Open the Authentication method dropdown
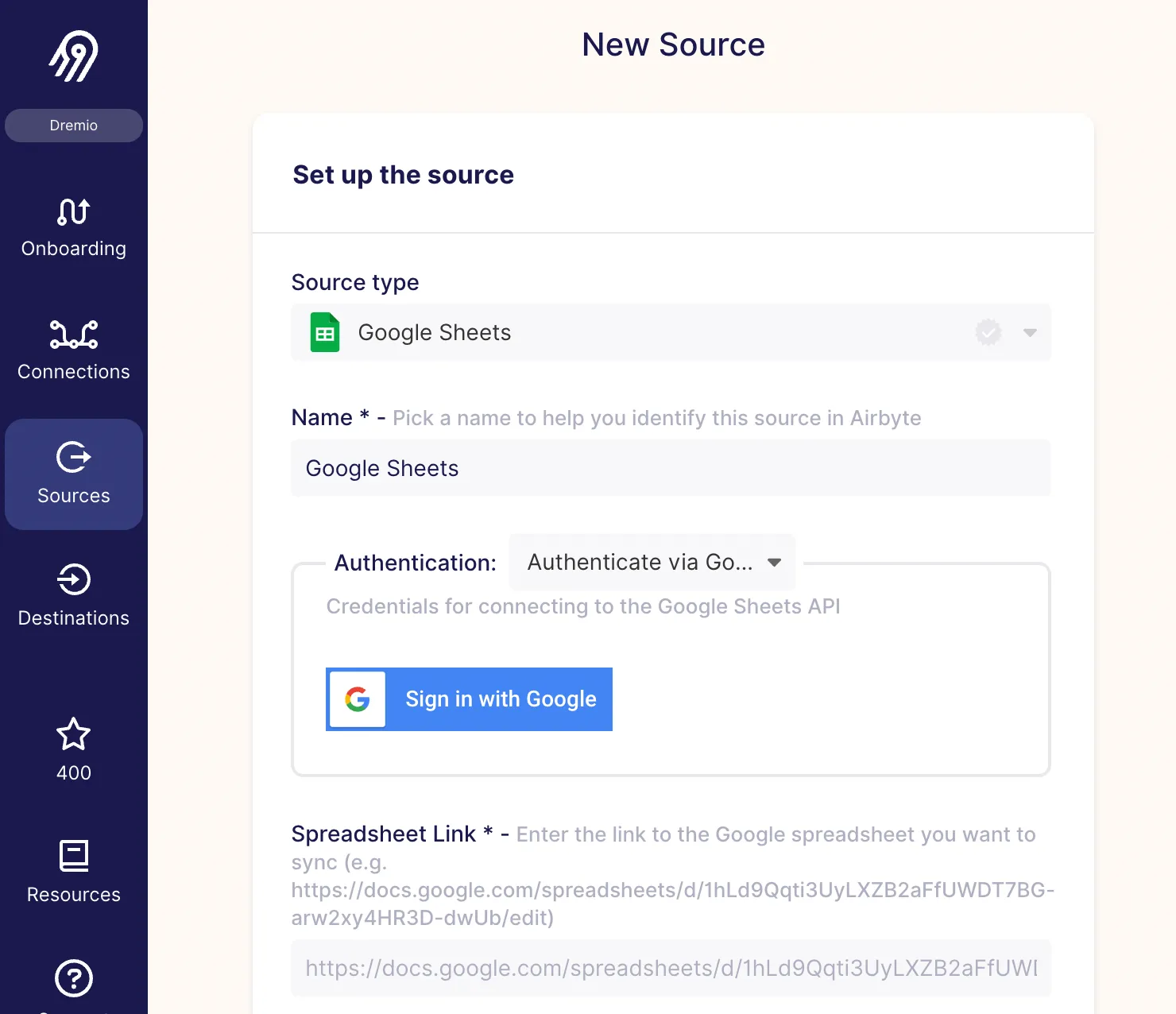Viewport: 1176px width, 1014px height. coord(652,563)
